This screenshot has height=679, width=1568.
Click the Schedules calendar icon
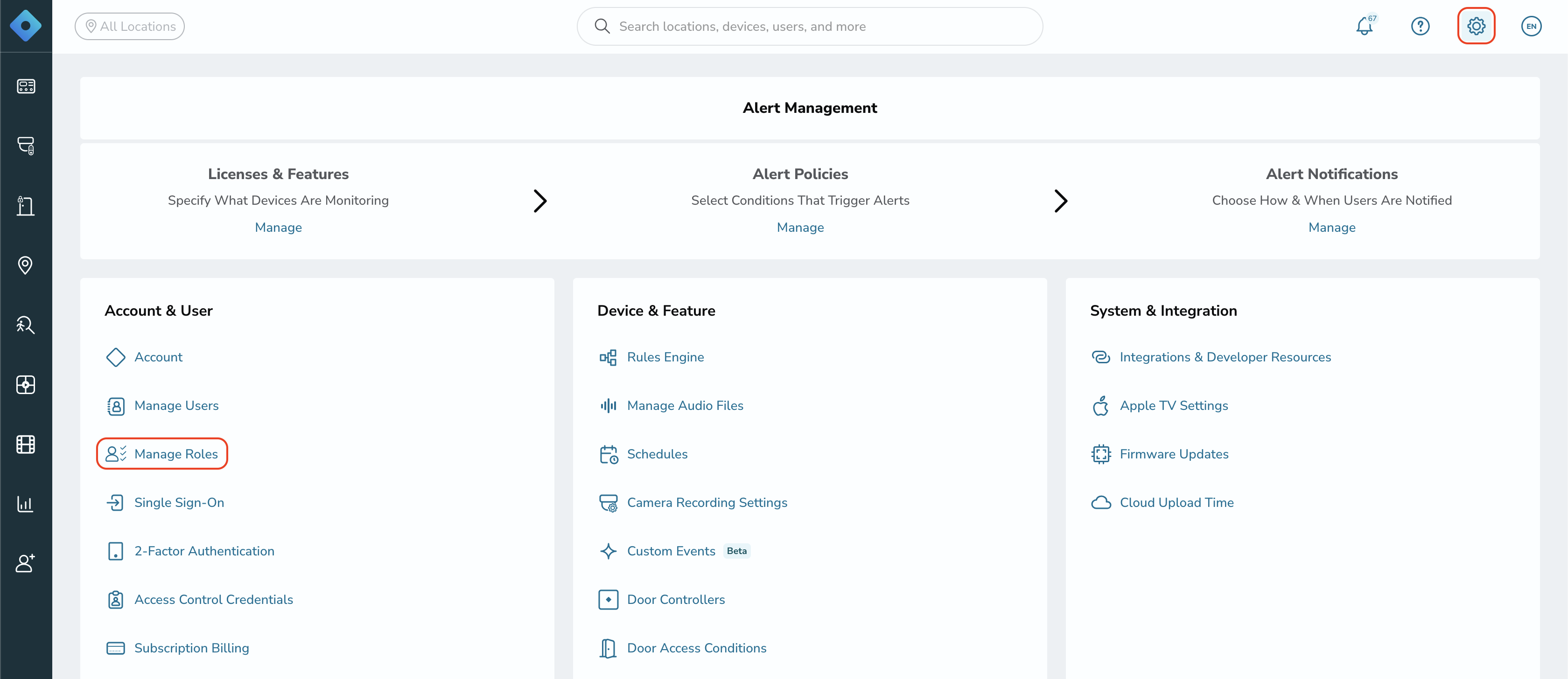[x=608, y=454]
